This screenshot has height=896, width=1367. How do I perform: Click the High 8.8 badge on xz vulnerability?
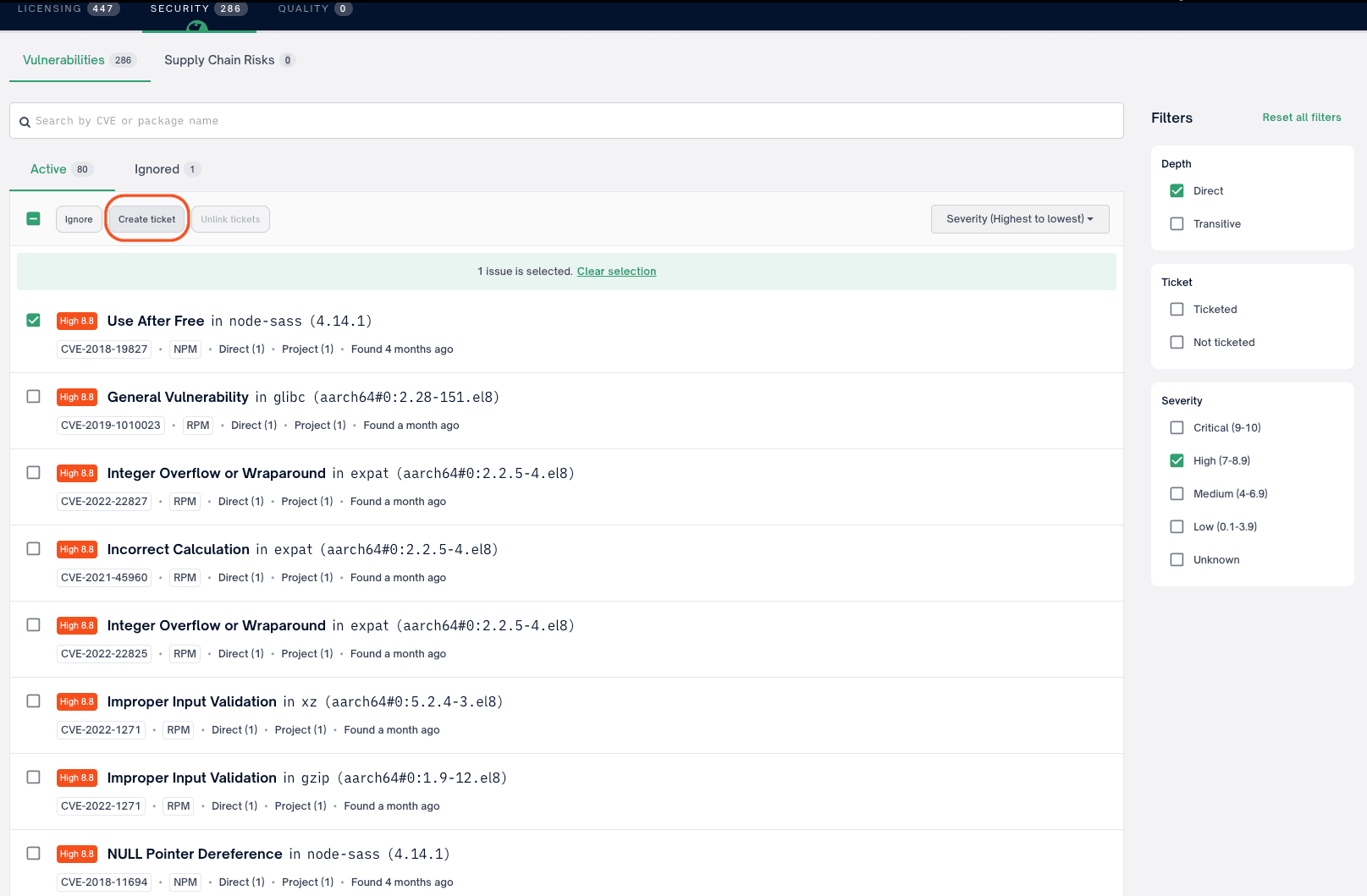[x=77, y=701]
